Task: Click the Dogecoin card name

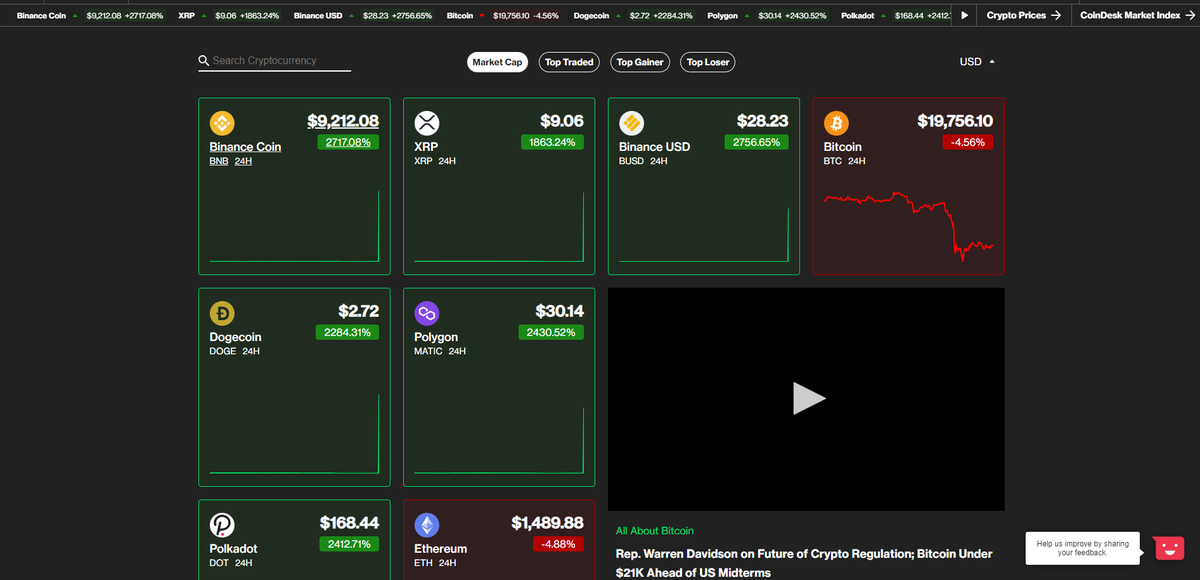Action: tap(235, 338)
